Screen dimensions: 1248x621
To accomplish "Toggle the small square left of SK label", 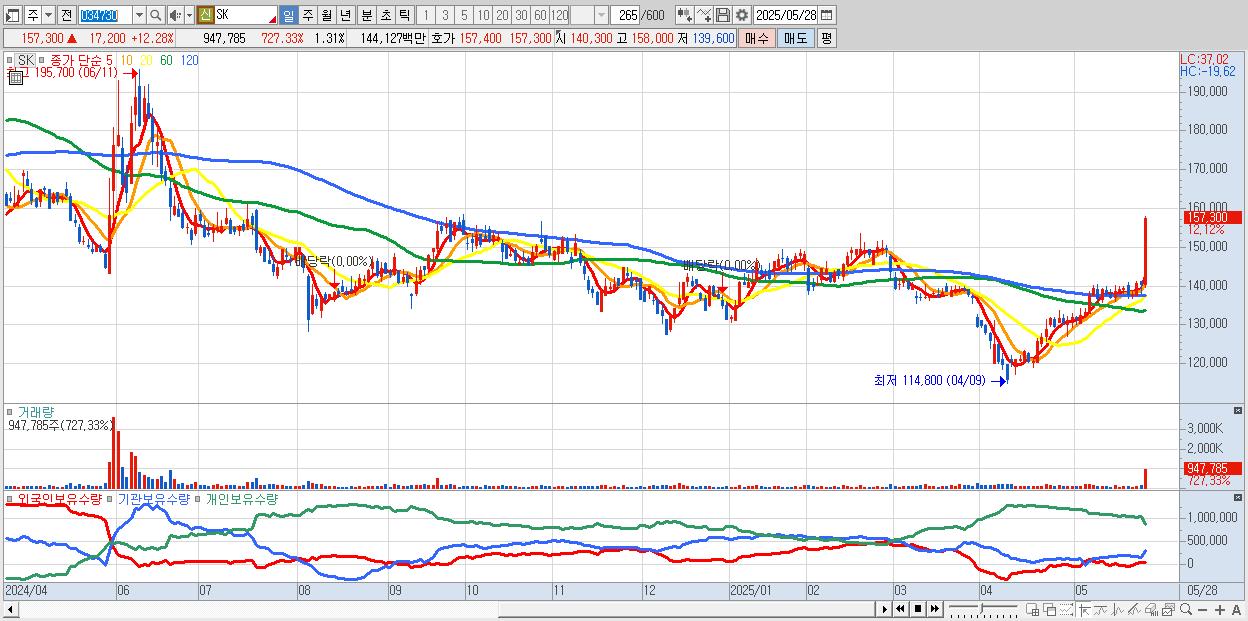I will point(10,60).
